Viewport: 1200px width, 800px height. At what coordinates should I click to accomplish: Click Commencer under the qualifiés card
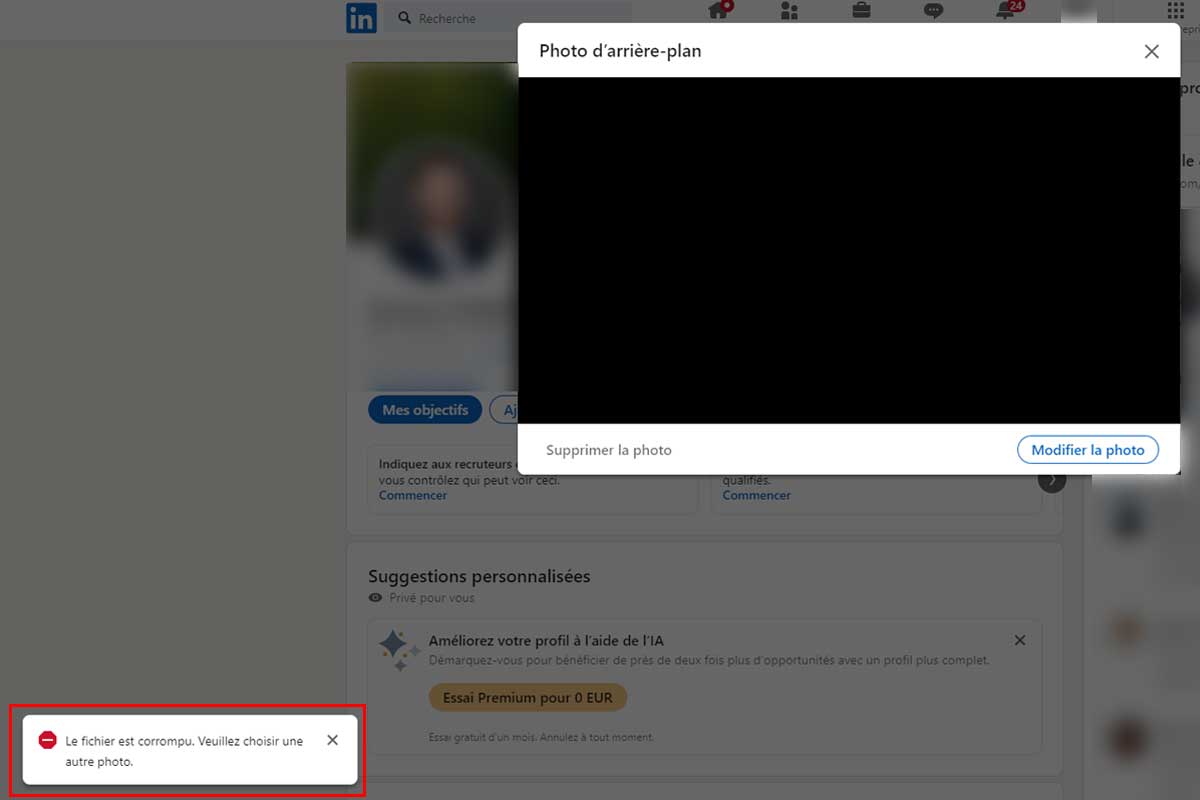coord(757,495)
